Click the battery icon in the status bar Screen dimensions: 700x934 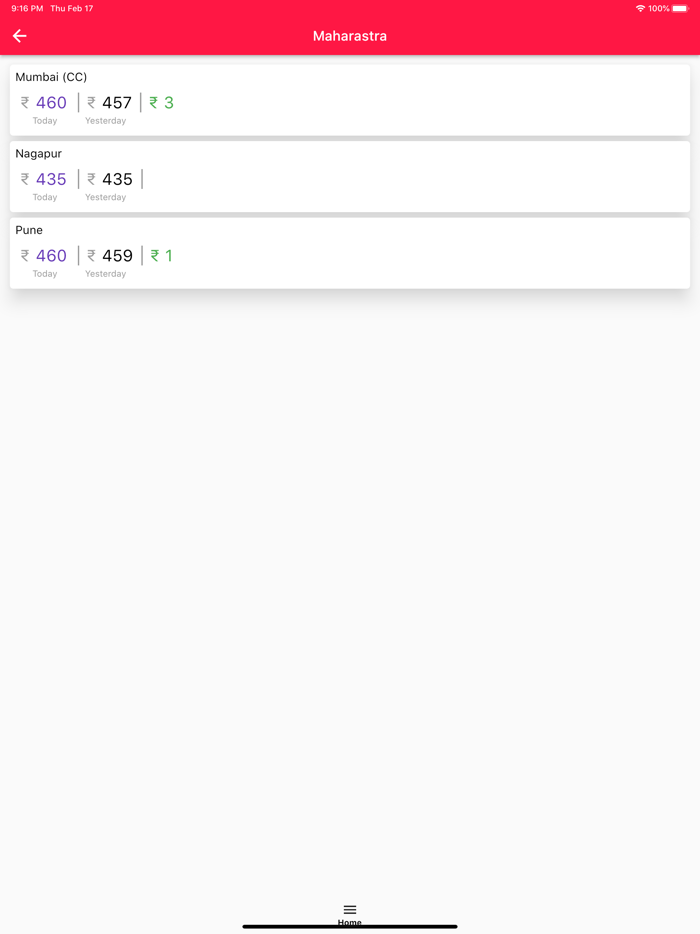point(680,8)
